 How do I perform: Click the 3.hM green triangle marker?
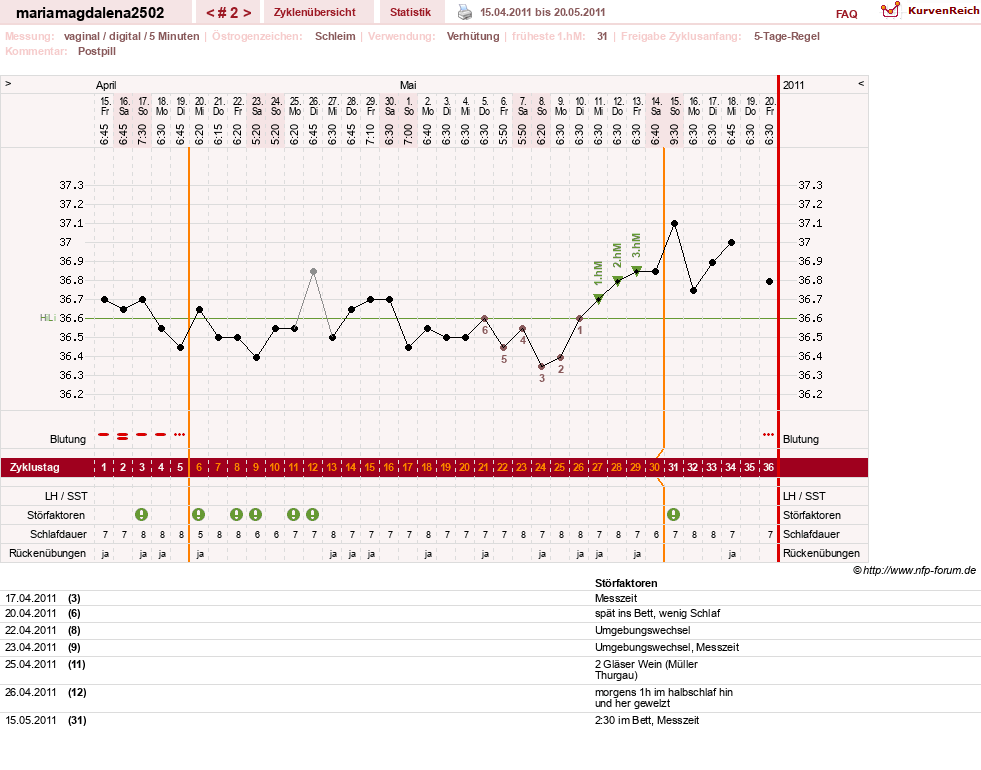click(636, 270)
